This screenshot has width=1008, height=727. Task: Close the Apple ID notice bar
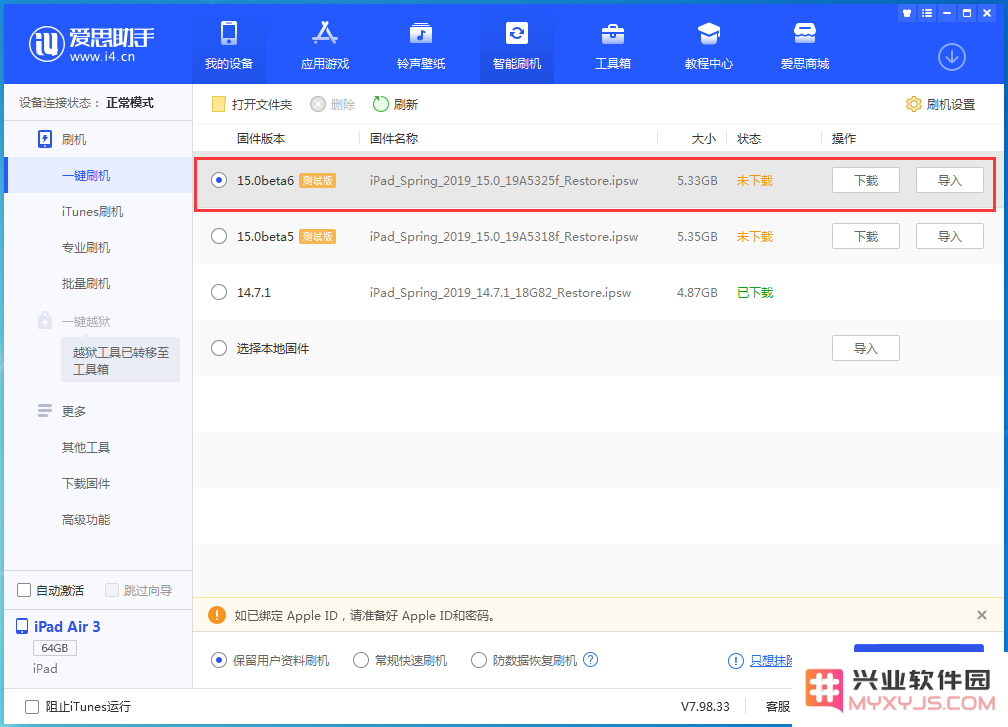(982, 615)
